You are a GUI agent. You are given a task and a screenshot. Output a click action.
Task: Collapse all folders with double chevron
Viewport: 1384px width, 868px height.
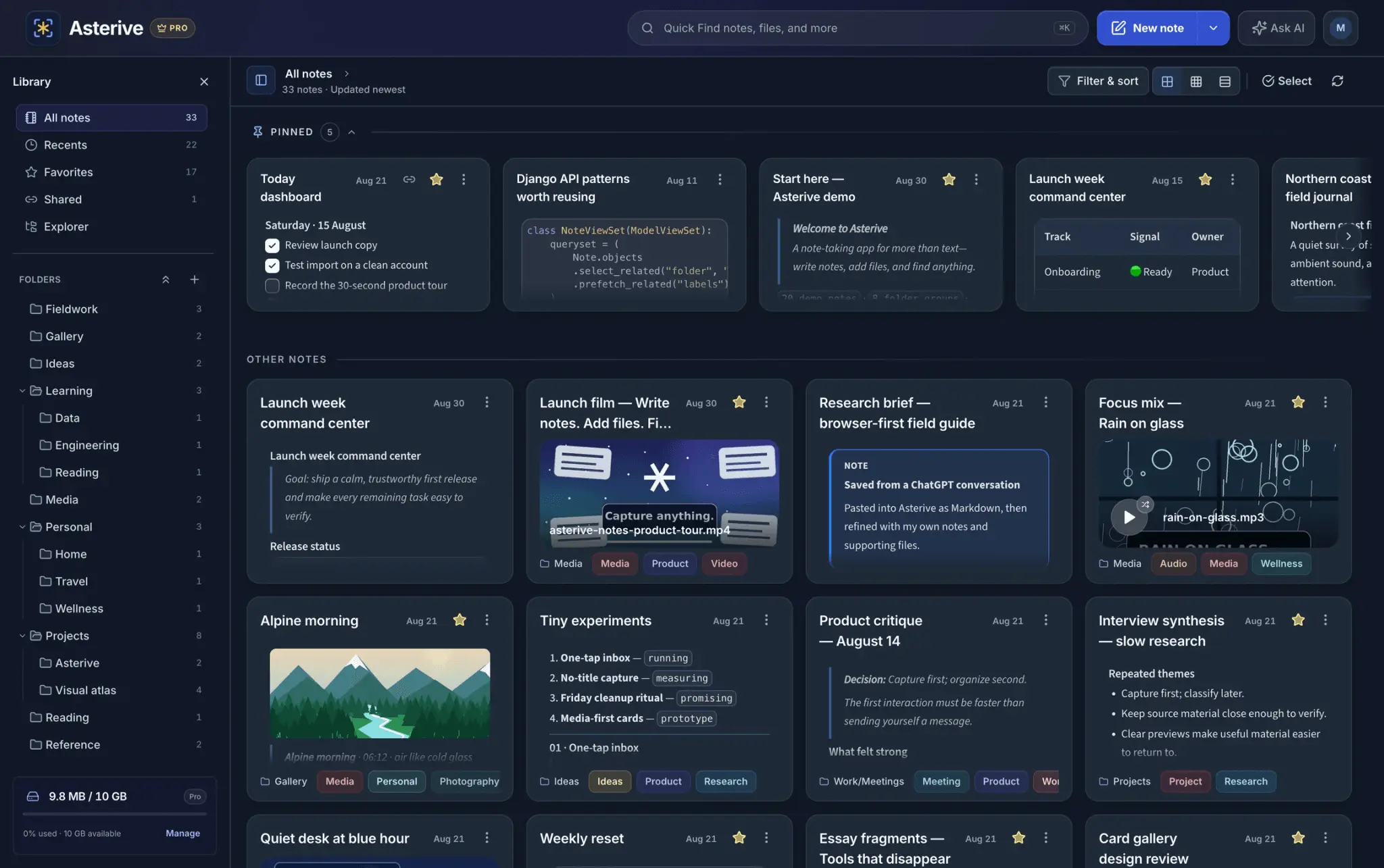pyautogui.click(x=166, y=279)
